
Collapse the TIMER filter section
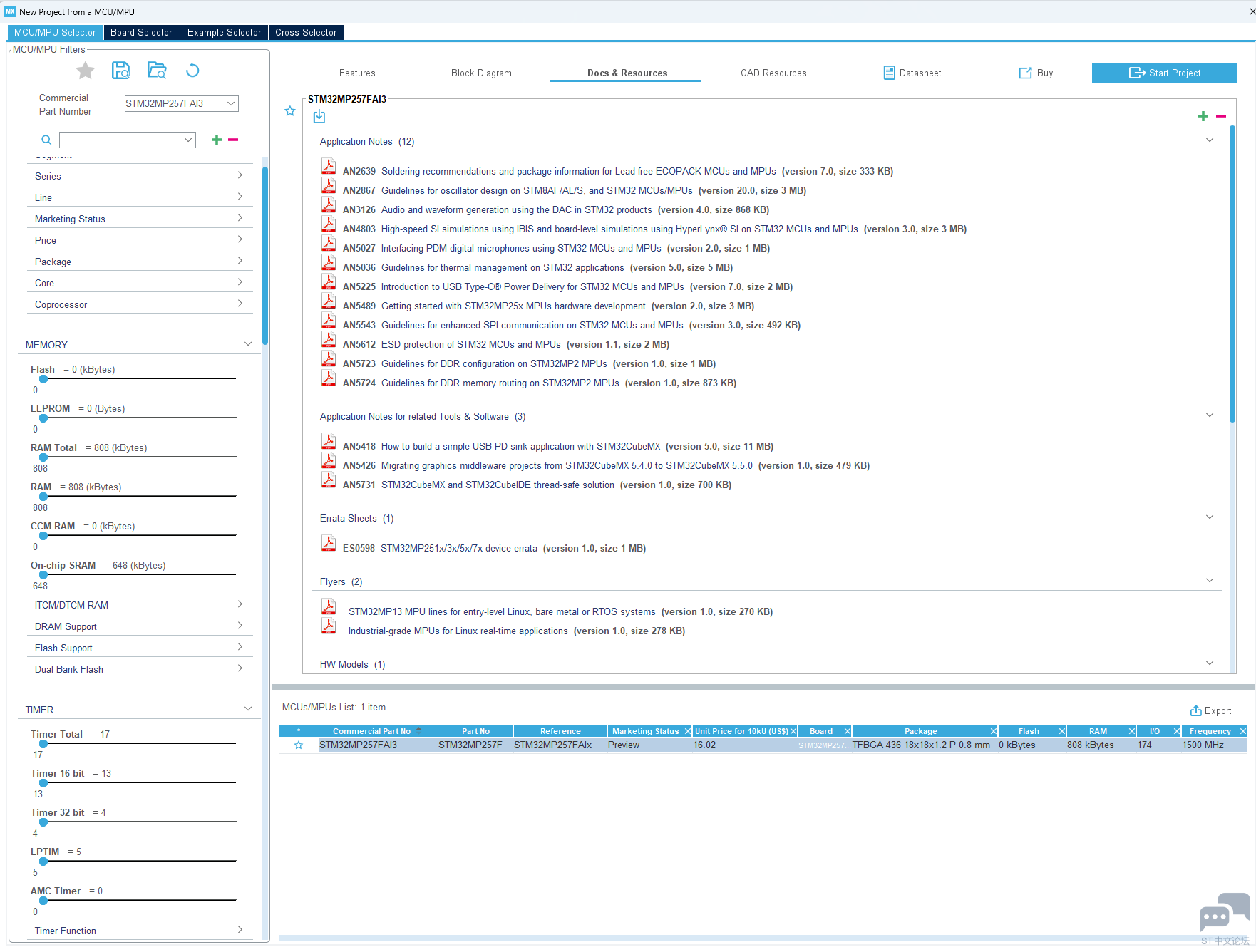tap(248, 709)
